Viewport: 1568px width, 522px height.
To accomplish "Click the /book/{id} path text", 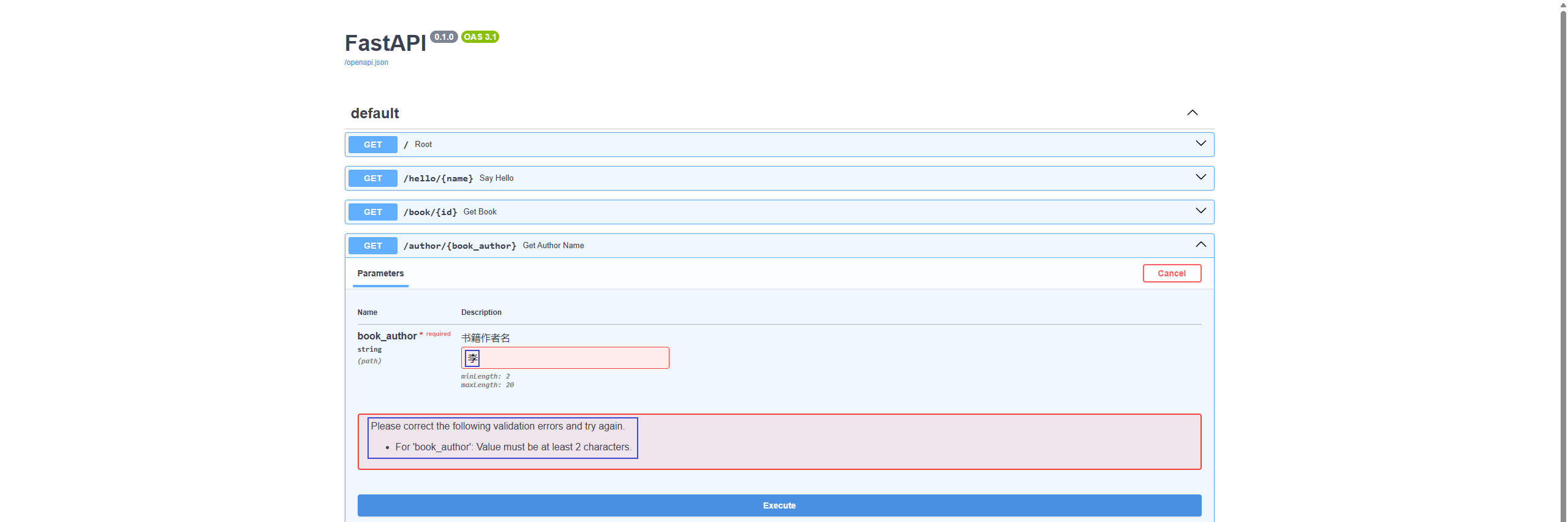I will coord(431,212).
